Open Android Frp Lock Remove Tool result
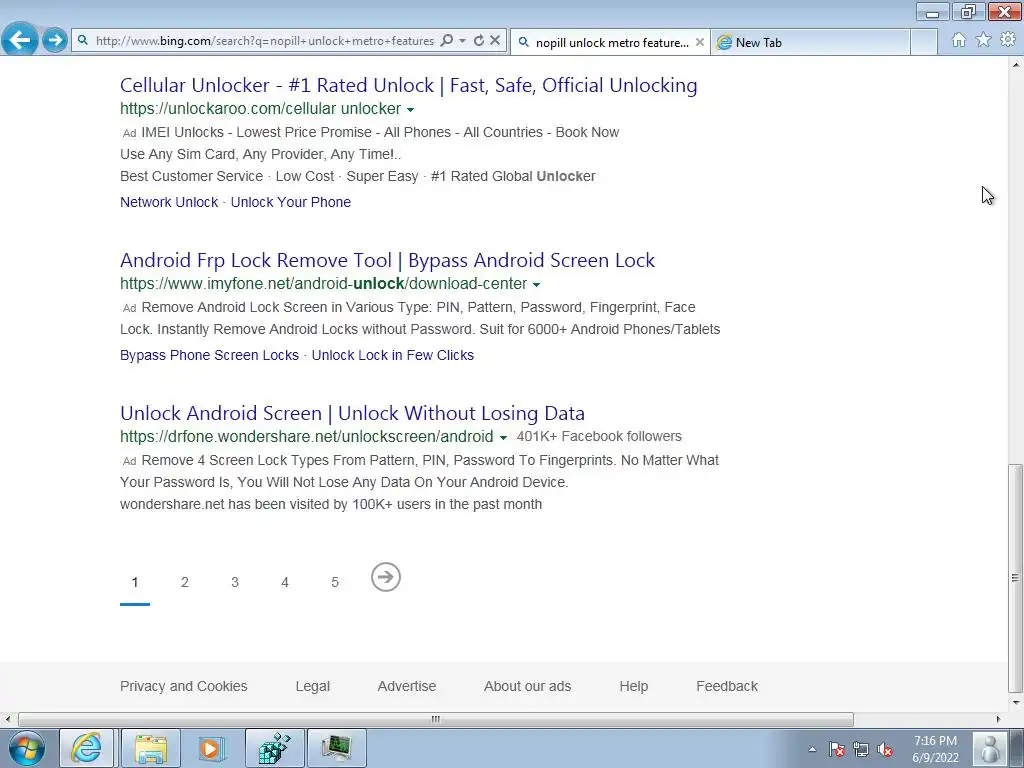The image size is (1024, 768). click(387, 260)
